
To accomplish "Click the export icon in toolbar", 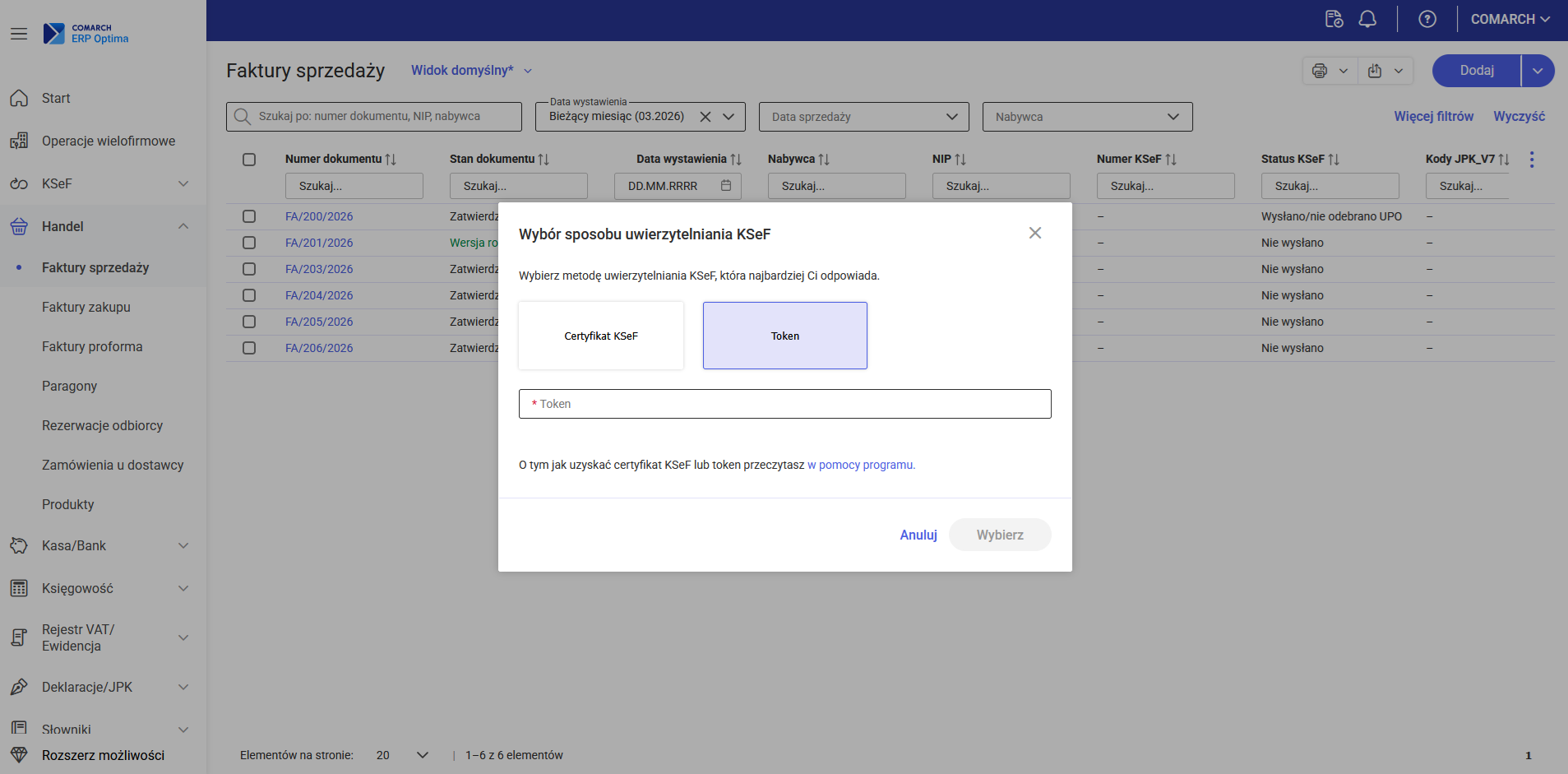I will 1375,71.
